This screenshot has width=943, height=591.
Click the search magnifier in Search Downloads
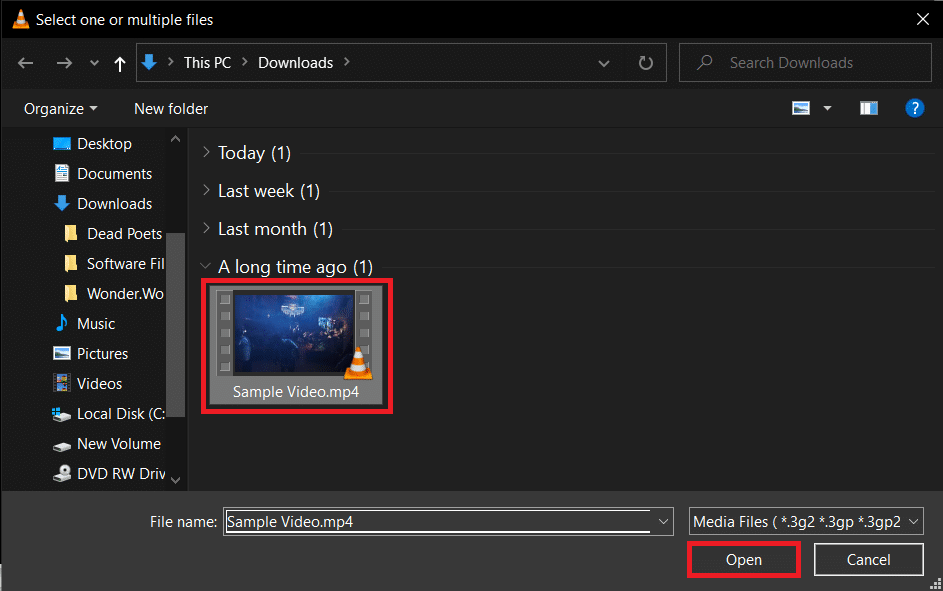click(703, 62)
